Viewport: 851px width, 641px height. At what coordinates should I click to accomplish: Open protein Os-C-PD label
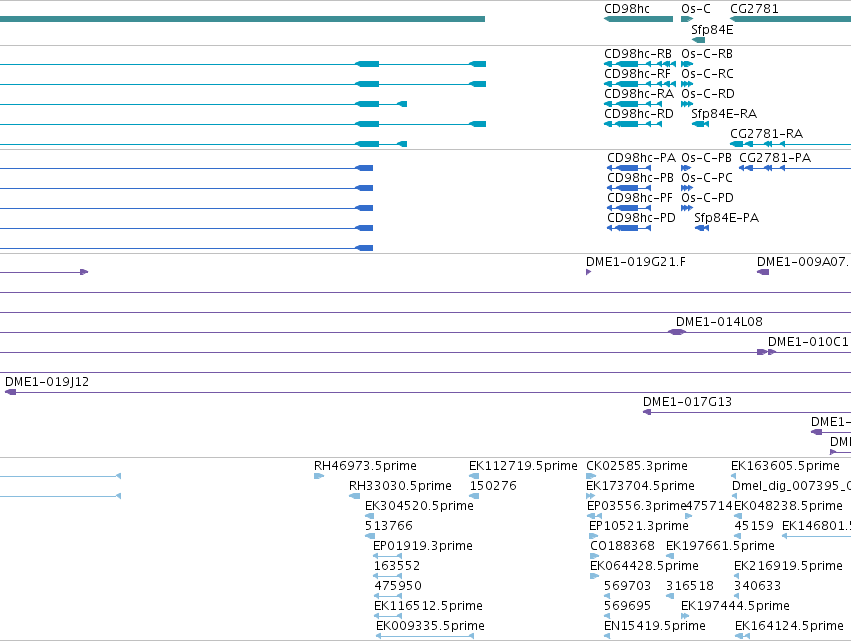(x=707, y=198)
